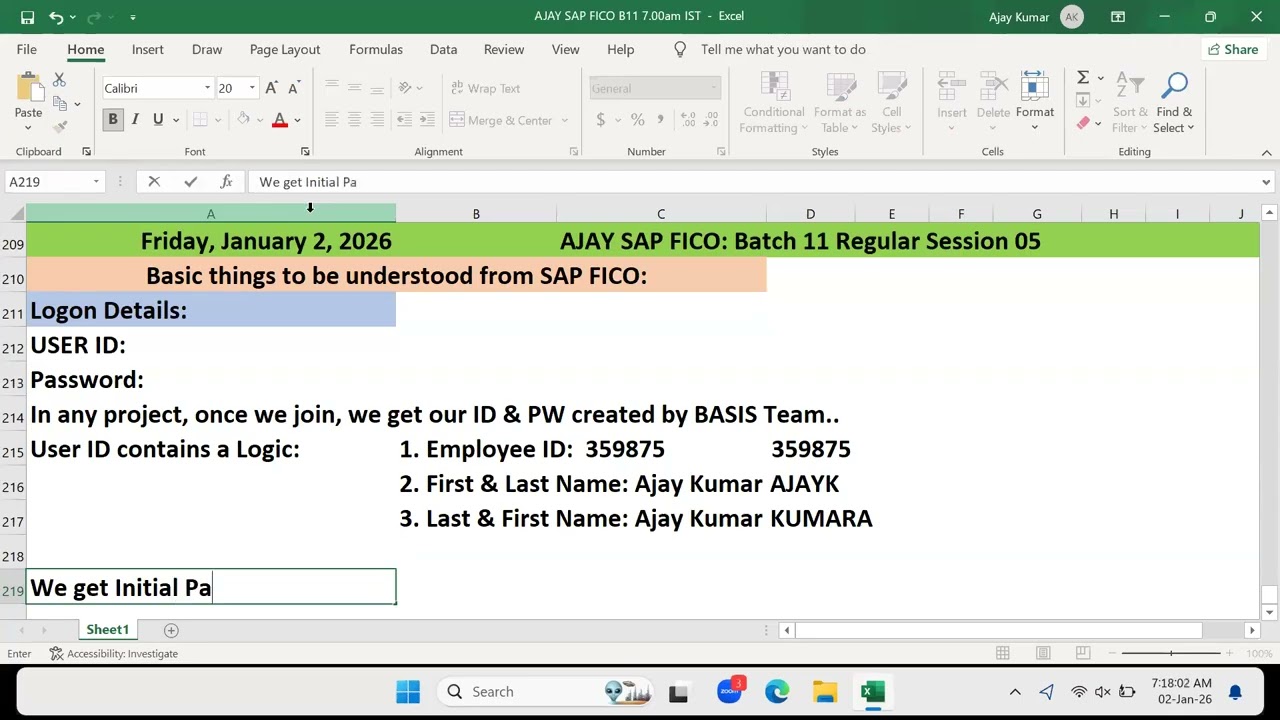The width and height of the screenshot is (1280, 720).
Task: Open the File menu tab
Action: 27,49
